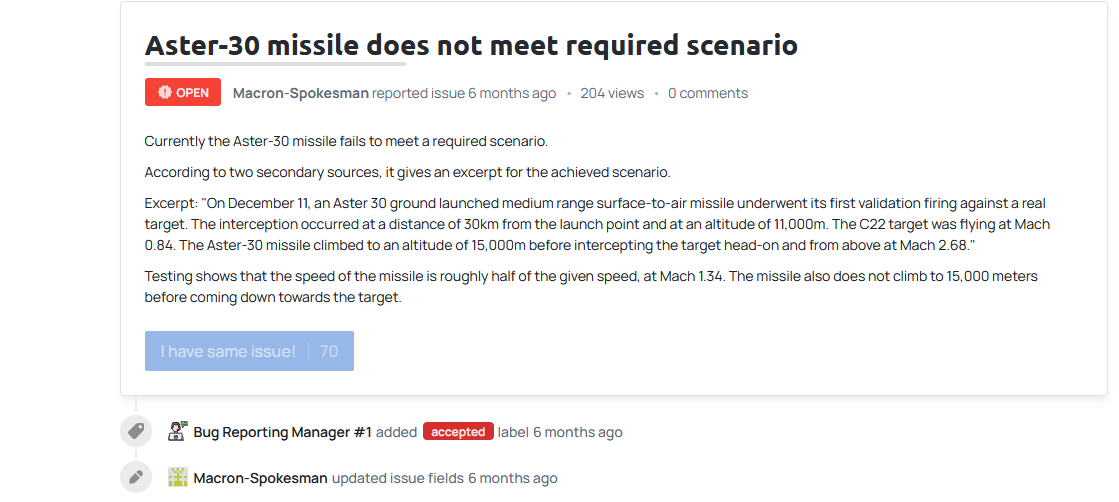
Task: Open the Aster-30 missile issue title
Action: 471,45
